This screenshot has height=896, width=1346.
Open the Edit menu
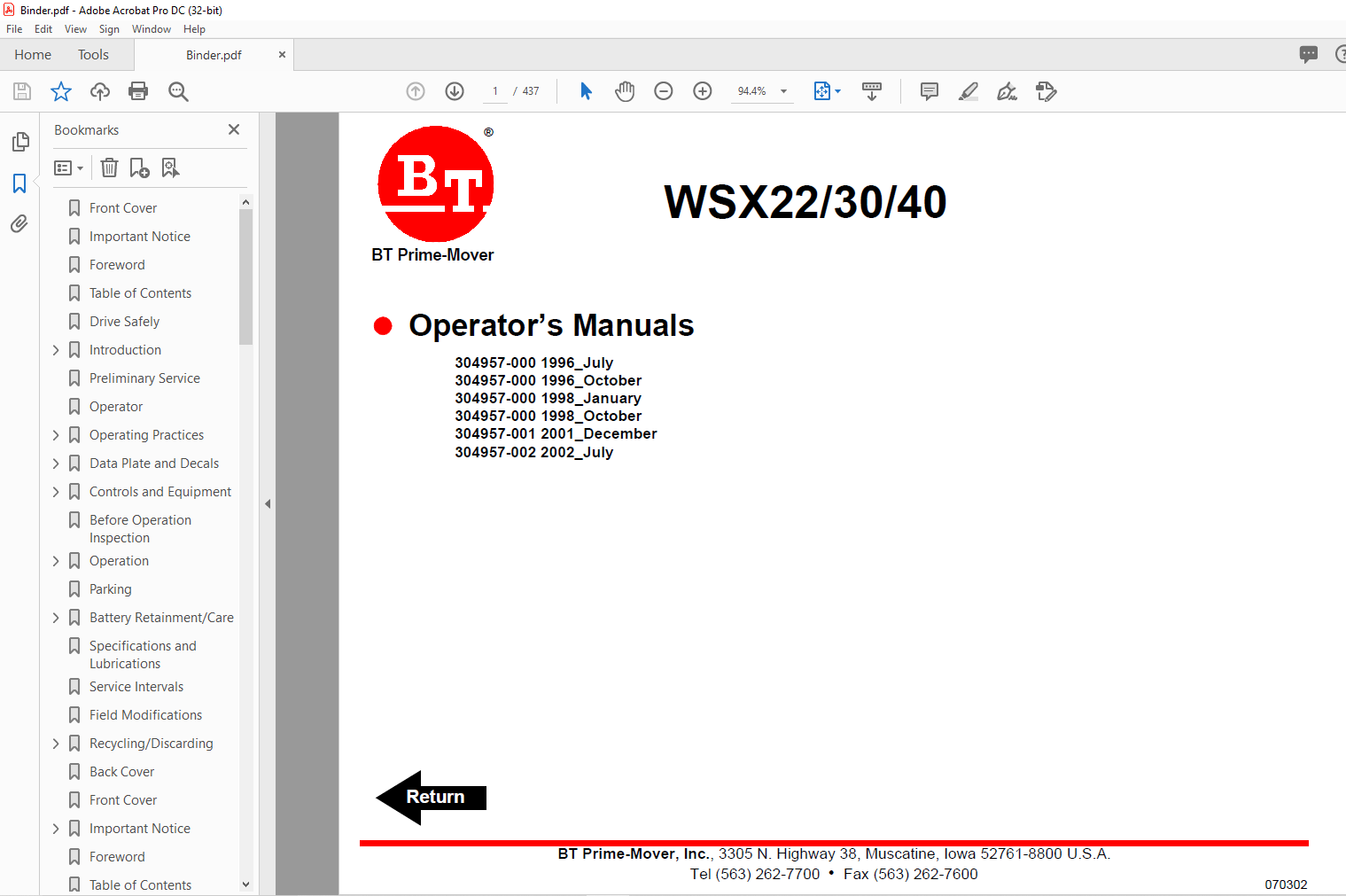pyautogui.click(x=43, y=29)
